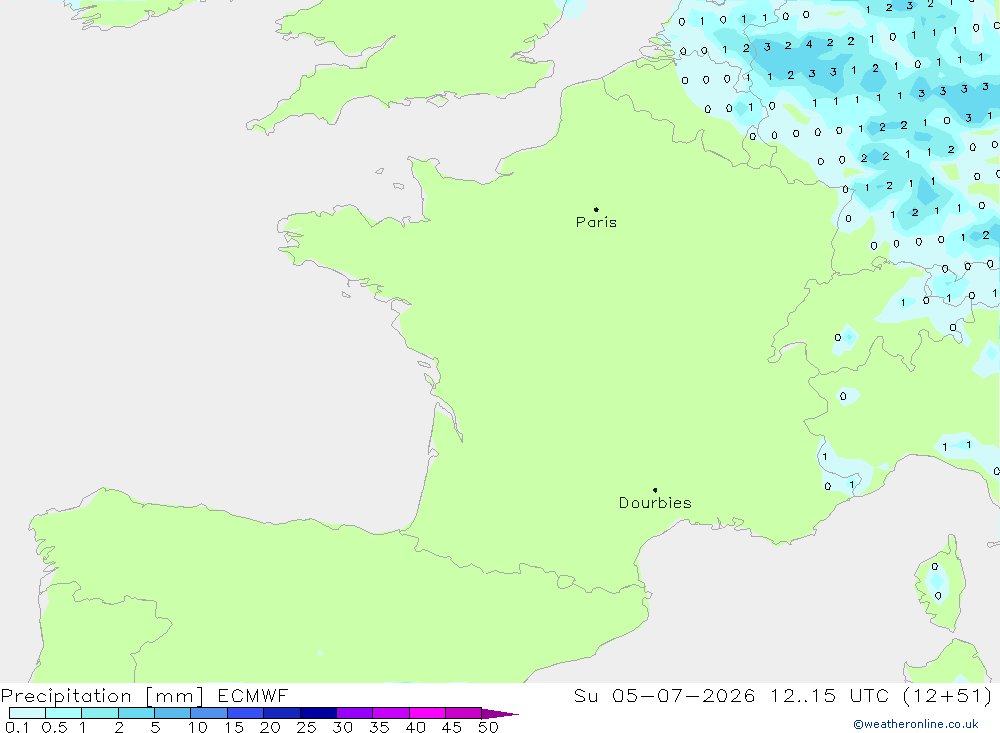The height and width of the screenshot is (733, 1000).
Task: Click the legend value label '25'
Action: click(x=306, y=727)
